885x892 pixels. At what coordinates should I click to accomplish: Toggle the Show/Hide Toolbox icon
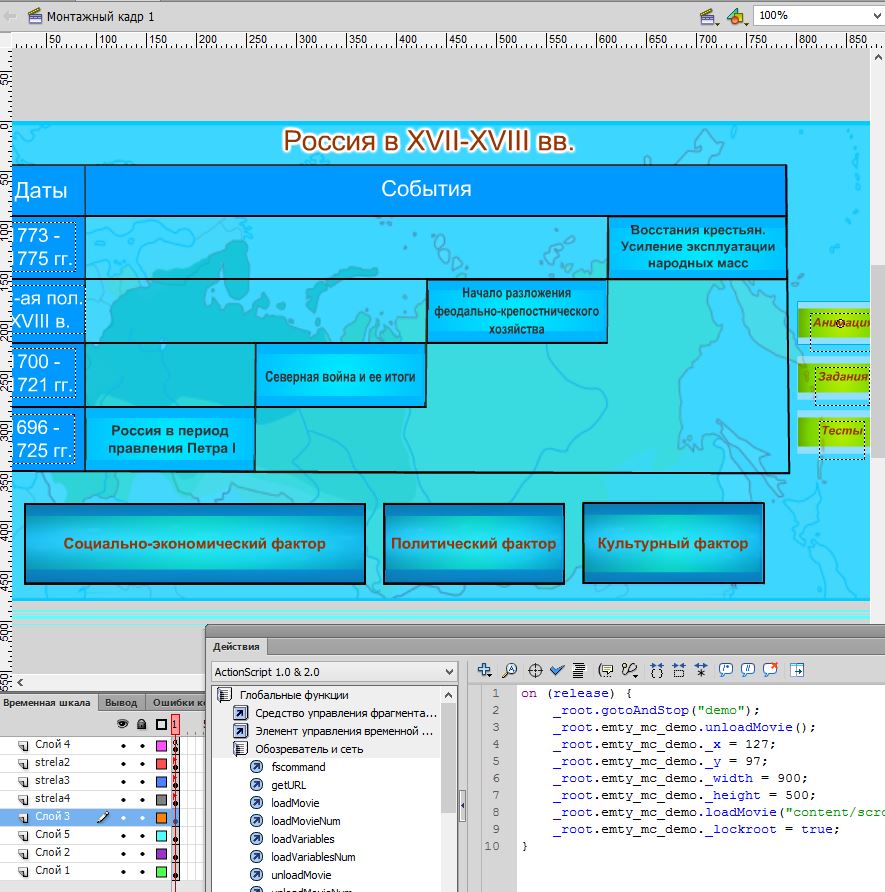[x=797, y=670]
